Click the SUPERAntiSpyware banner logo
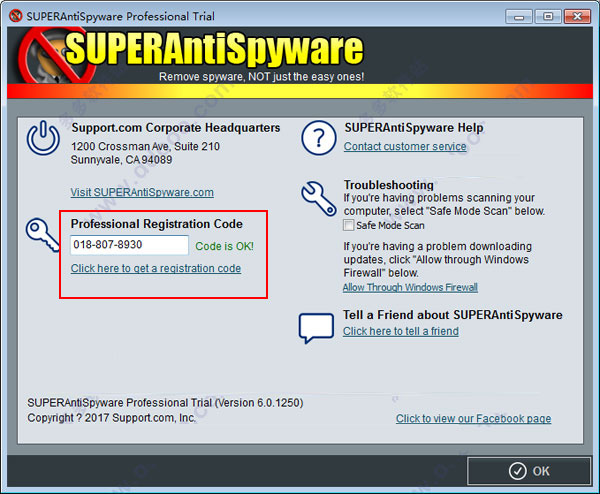This screenshot has width=600, height=494. (191, 55)
